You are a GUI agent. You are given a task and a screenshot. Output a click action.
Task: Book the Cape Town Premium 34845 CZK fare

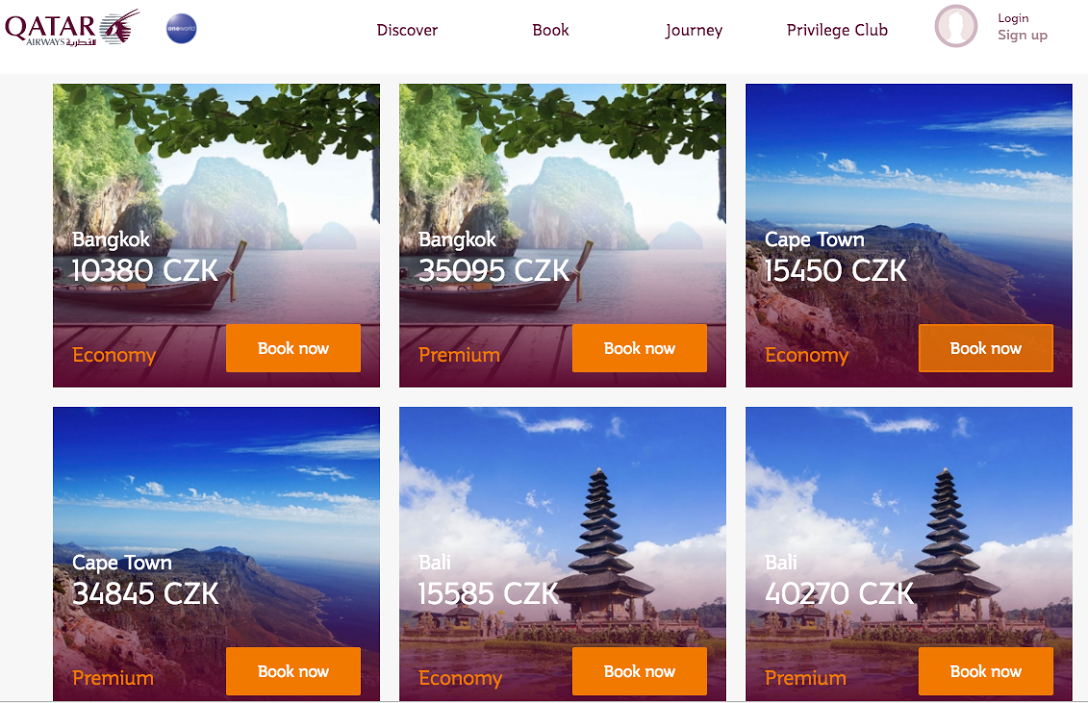click(x=293, y=671)
